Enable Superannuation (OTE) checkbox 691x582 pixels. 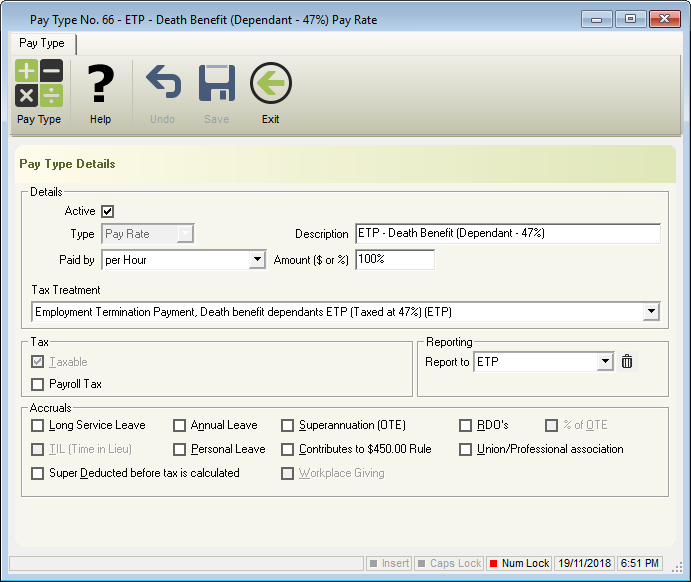tap(287, 426)
